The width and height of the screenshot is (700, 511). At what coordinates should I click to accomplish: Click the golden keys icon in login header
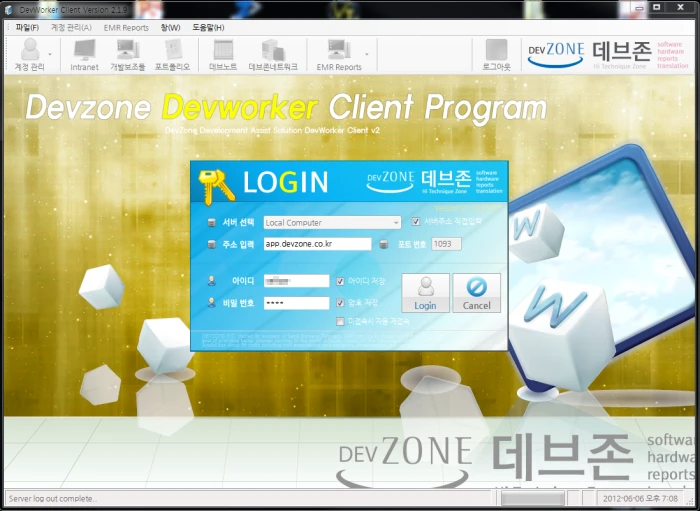pyautogui.click(x=216, y=187)
